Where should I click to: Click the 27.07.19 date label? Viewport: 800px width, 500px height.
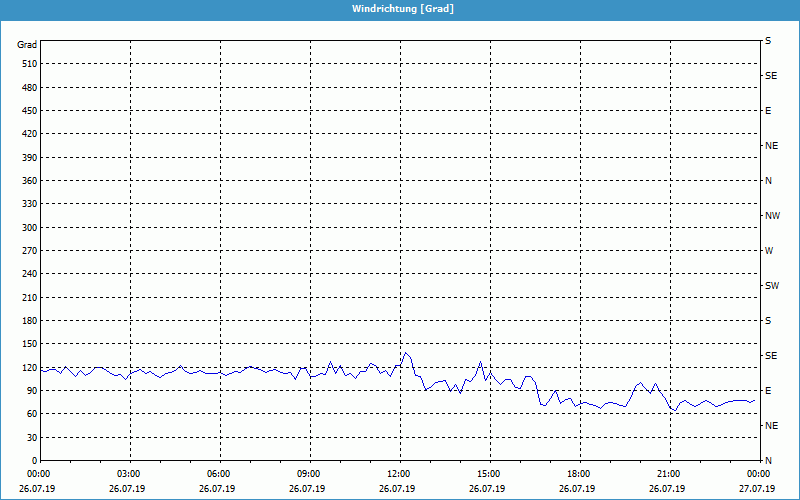click(757, 489)
